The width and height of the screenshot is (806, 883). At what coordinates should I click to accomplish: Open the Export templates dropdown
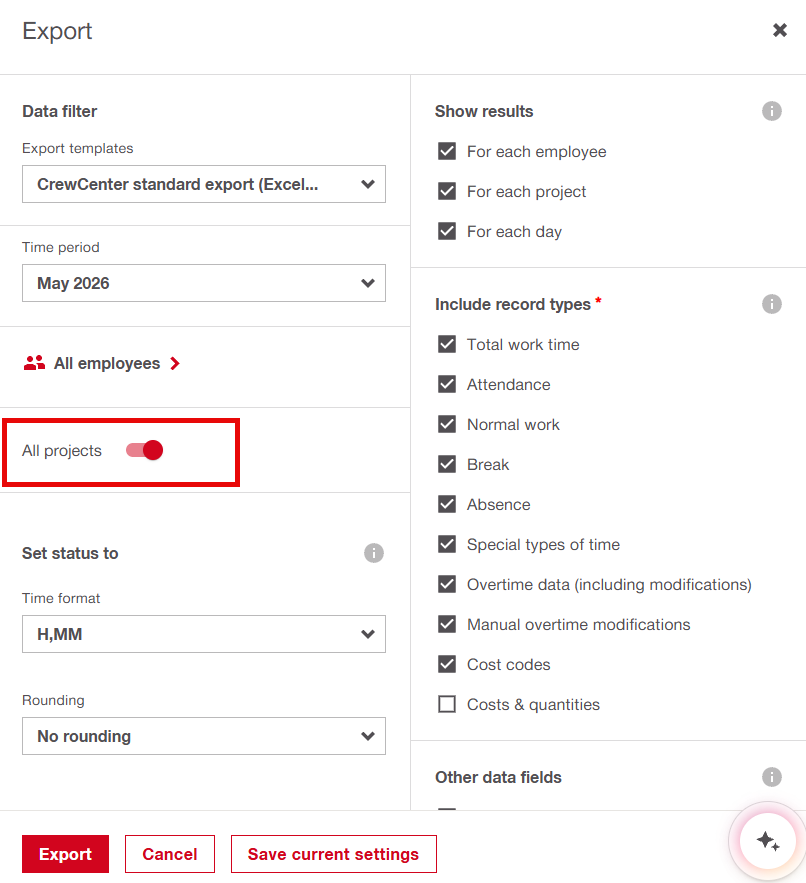[x=204, y=184]
